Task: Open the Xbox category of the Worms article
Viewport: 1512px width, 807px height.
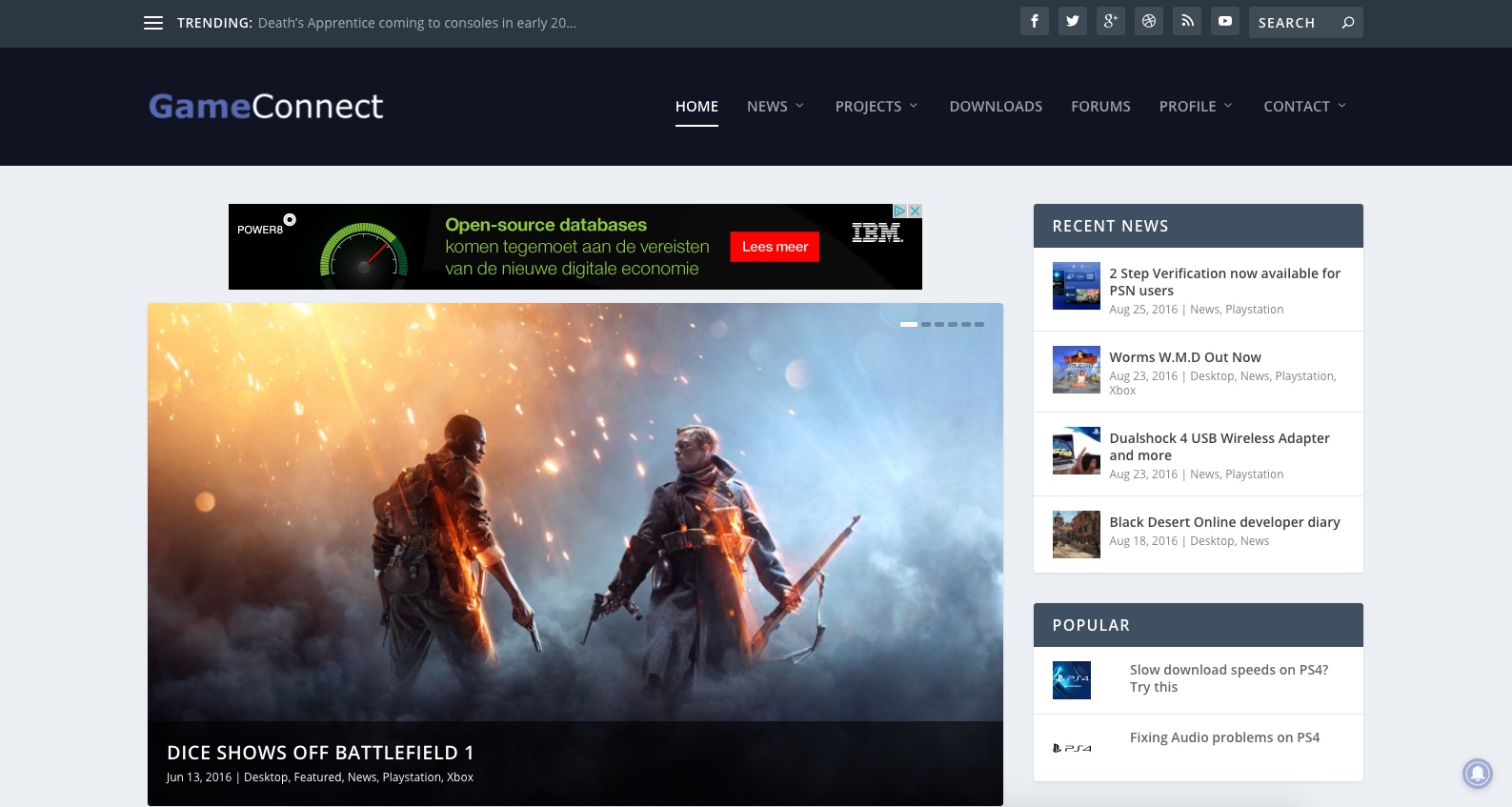Action: coord(1122,391)
